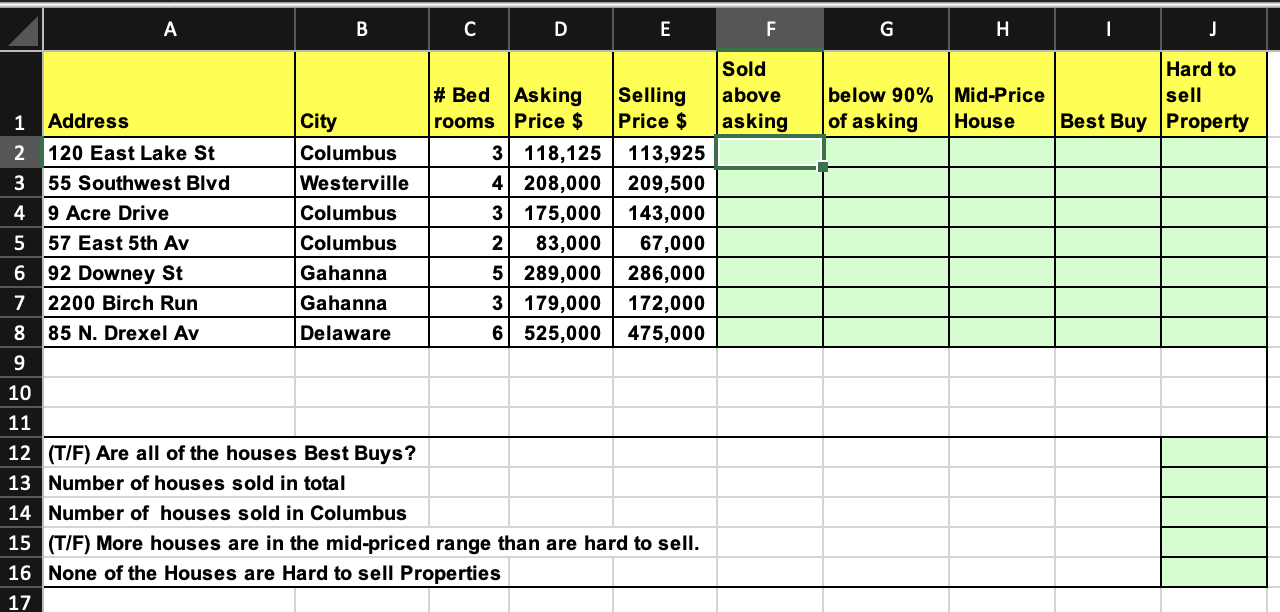Select the 'Hard to sell Property' header
Screen dimensions: 1280x612
click(x=1213, y=95)
